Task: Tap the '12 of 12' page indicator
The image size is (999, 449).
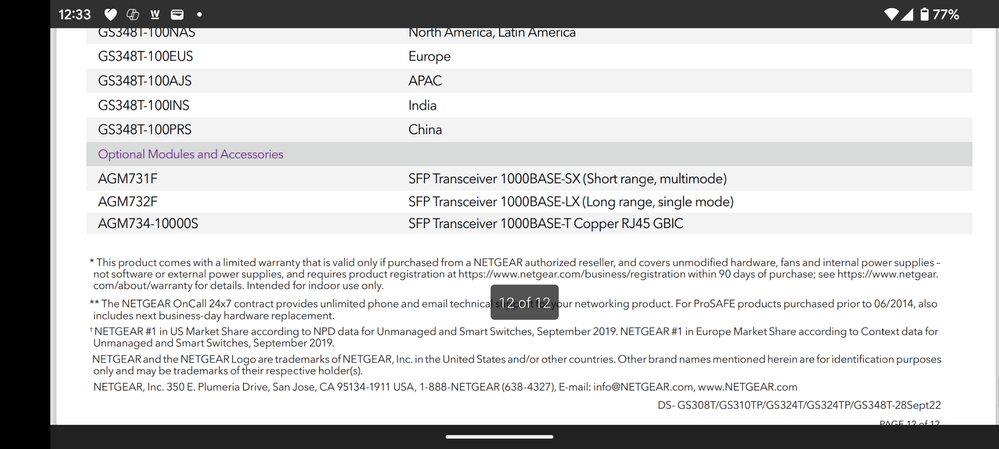Action: coord(524,303)
